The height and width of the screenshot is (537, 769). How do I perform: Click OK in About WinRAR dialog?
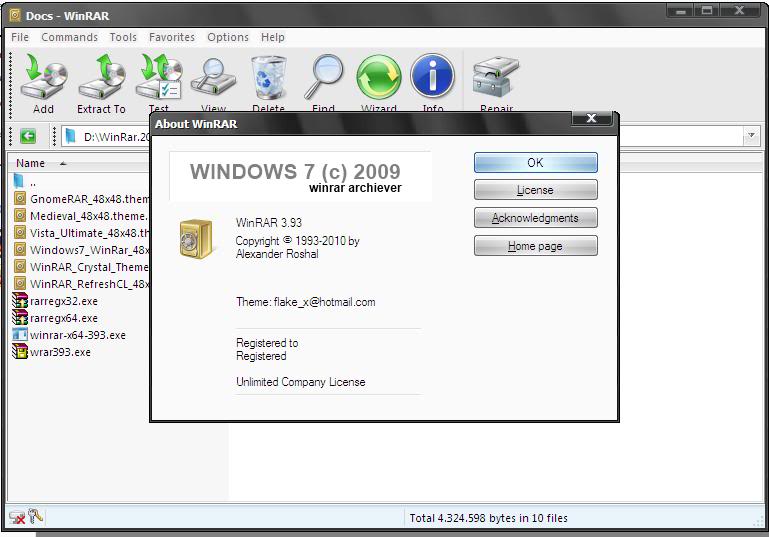click(x=536, y=162)
